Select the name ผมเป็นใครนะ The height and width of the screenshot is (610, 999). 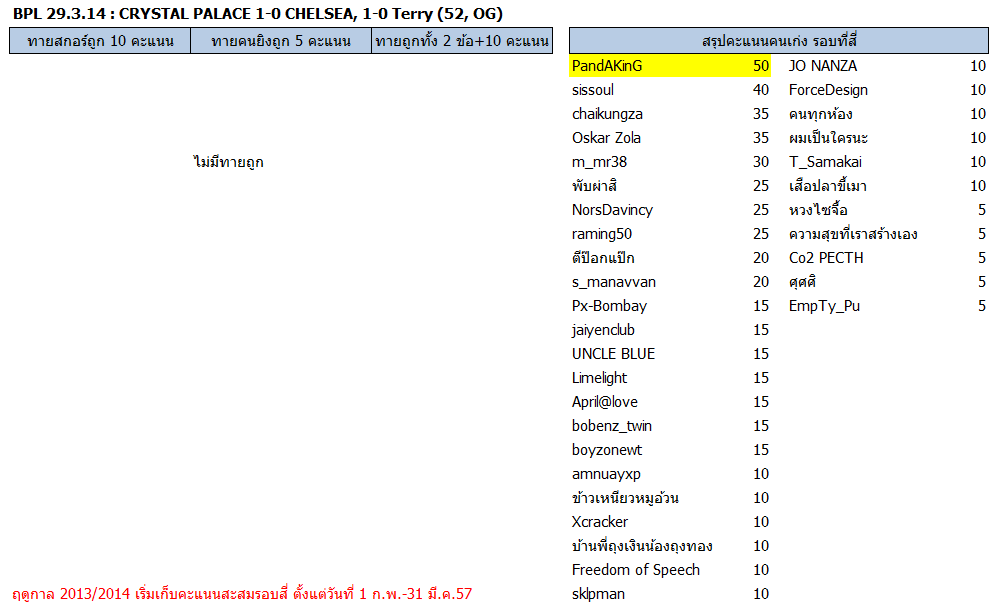[x=828, y=138]
